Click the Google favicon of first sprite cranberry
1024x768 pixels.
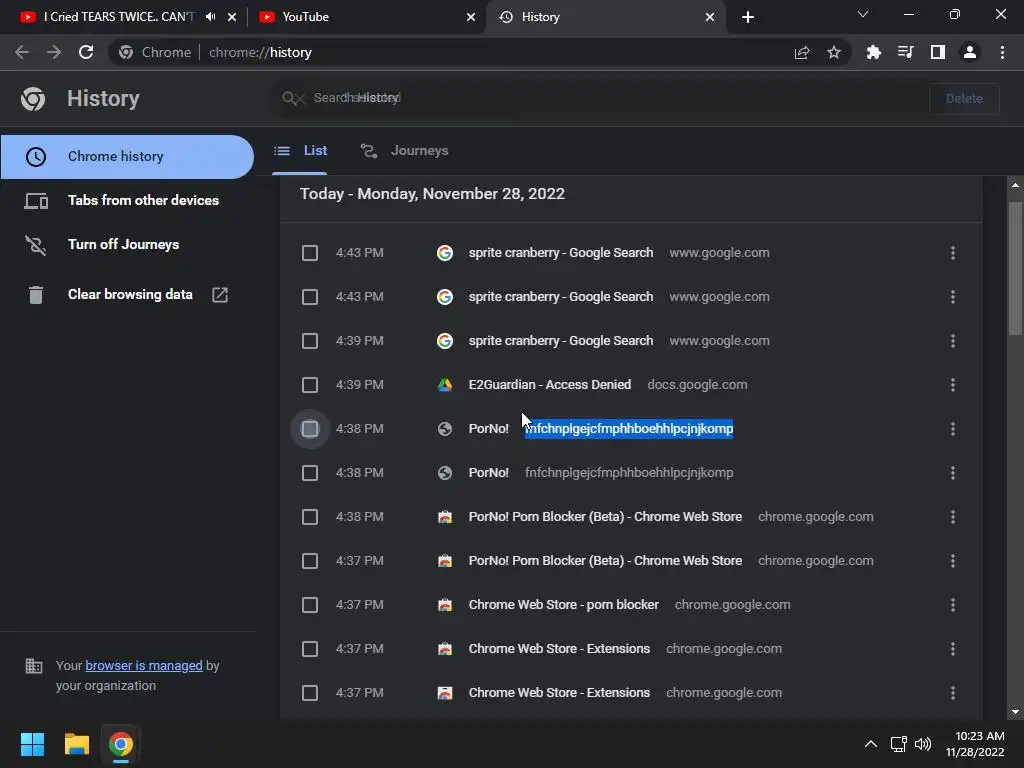pyautogui.click(x=445, y=253)
